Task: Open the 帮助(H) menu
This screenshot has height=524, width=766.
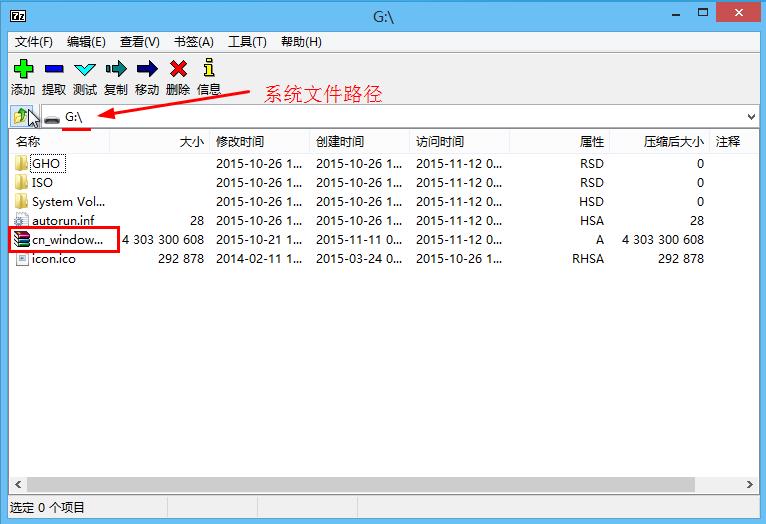Action: click(x=301, y=42)
